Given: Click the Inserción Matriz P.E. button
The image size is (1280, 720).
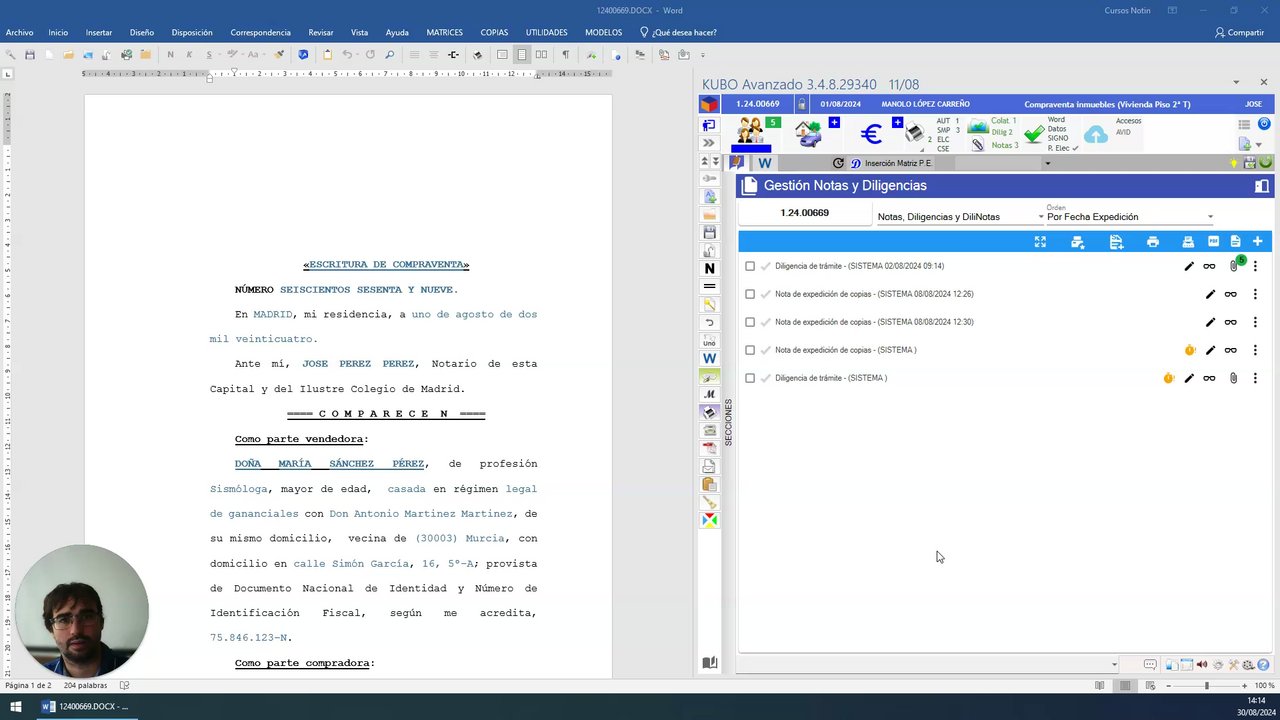Looking at the screenshot, I should (890, 163).
